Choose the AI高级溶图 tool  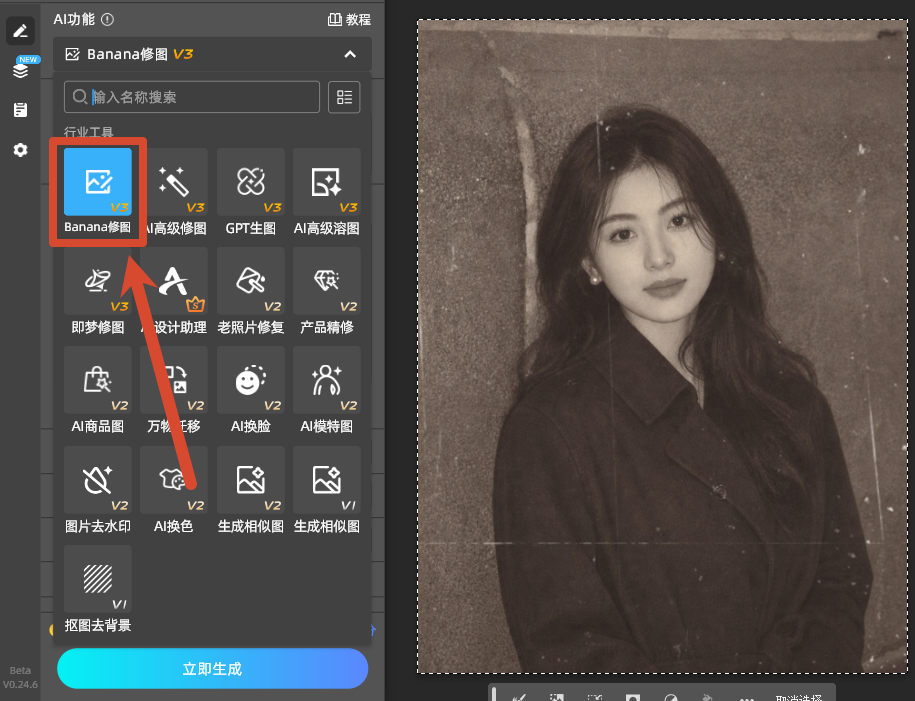pos(327,182)
